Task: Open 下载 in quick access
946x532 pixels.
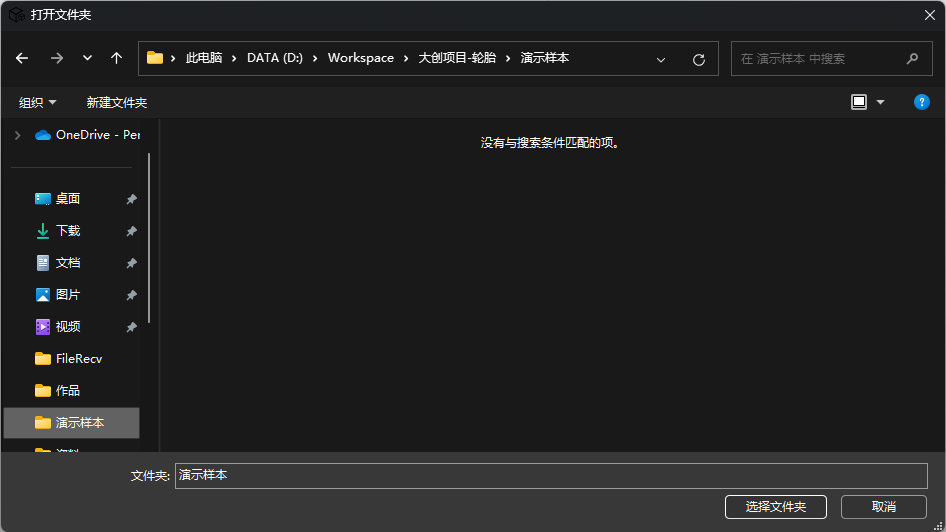Action: [68, 230]
